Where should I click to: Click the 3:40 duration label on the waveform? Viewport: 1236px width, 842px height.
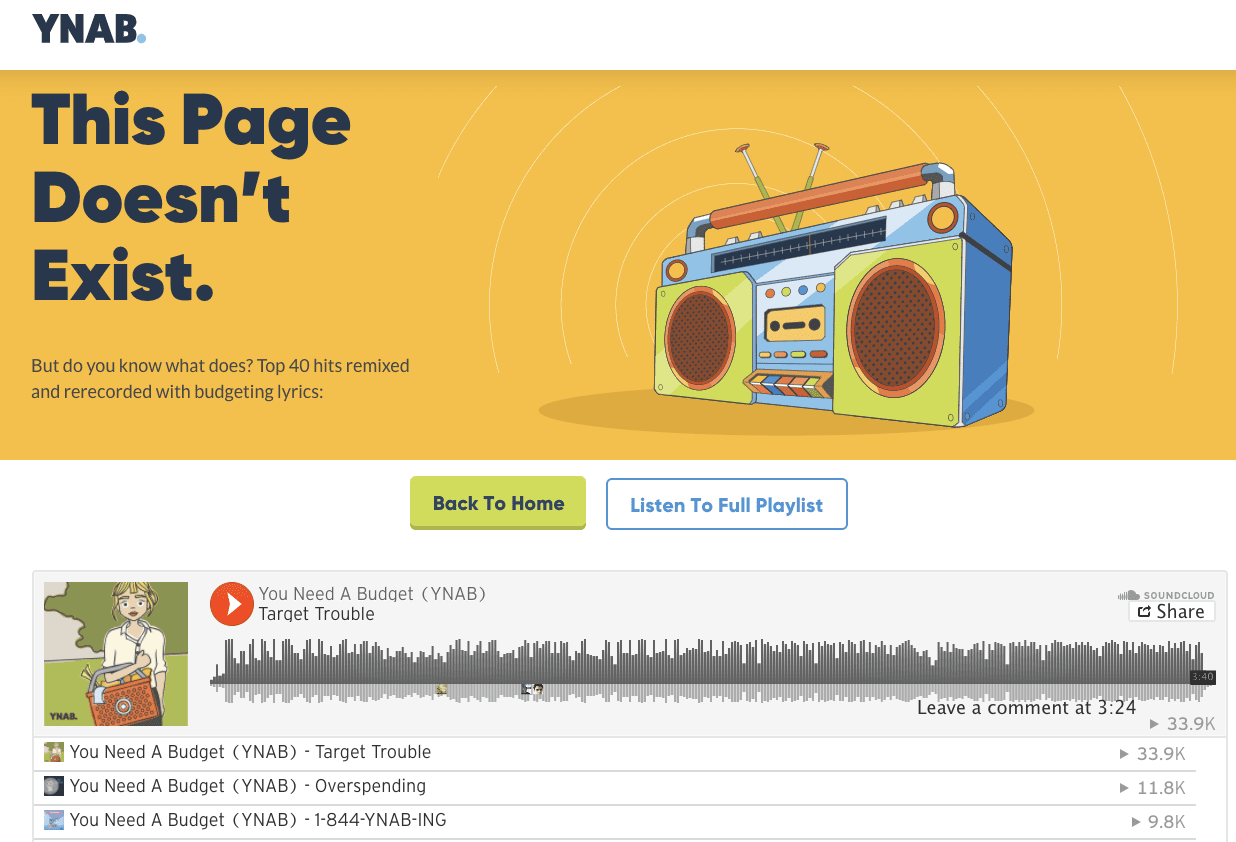1202,677
